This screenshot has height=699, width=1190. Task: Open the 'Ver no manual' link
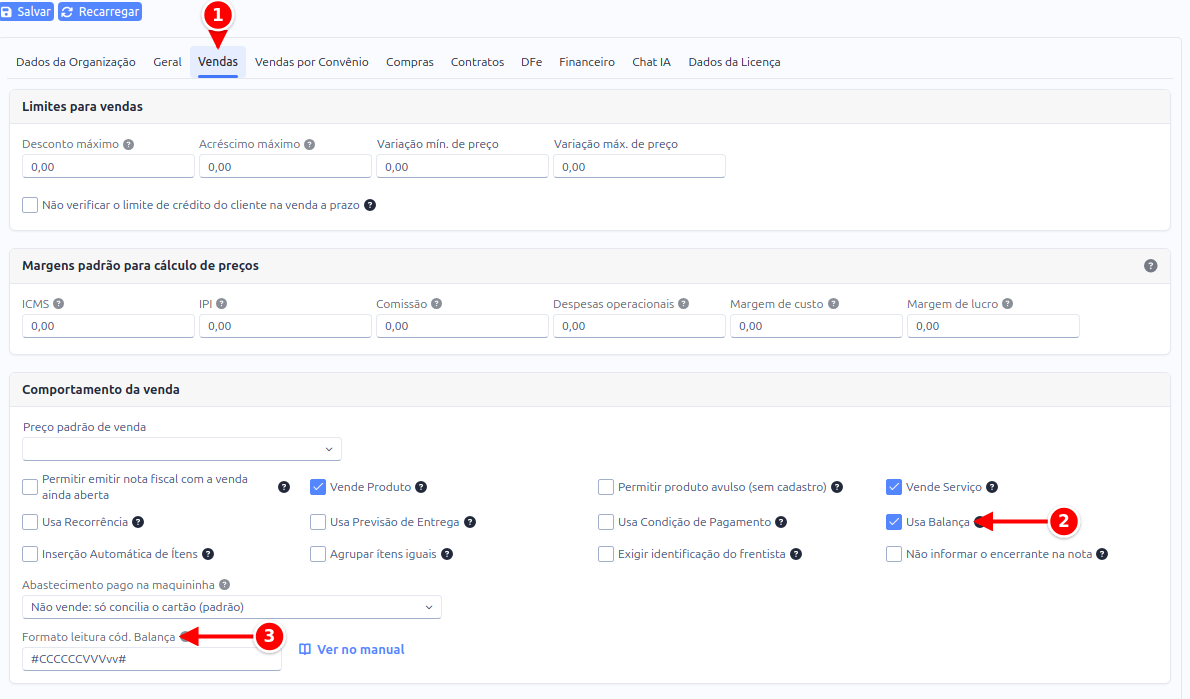tap(351, 650)
